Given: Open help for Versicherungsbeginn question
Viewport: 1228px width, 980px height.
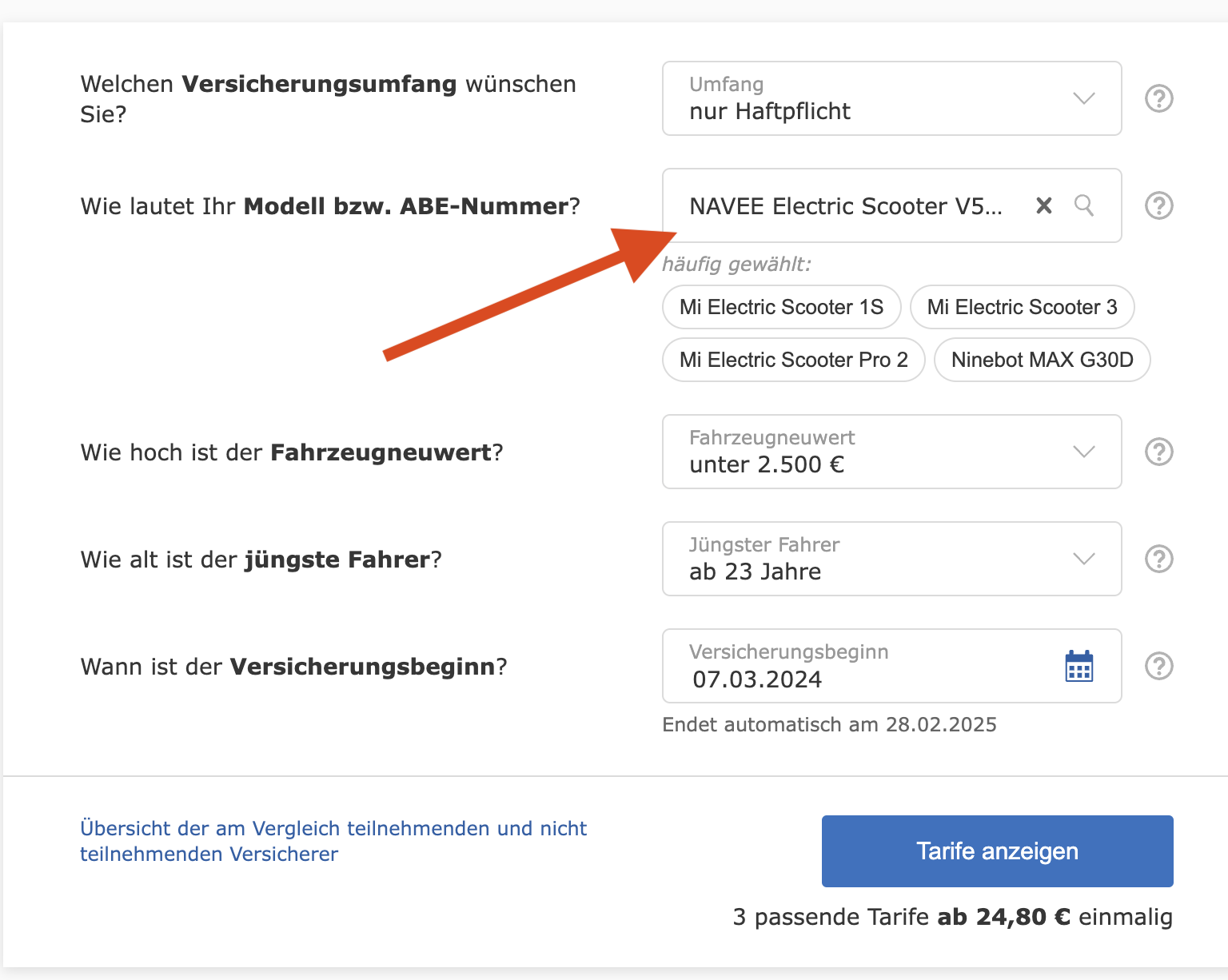Looking at the screenshot, I should coord(1158,666).
